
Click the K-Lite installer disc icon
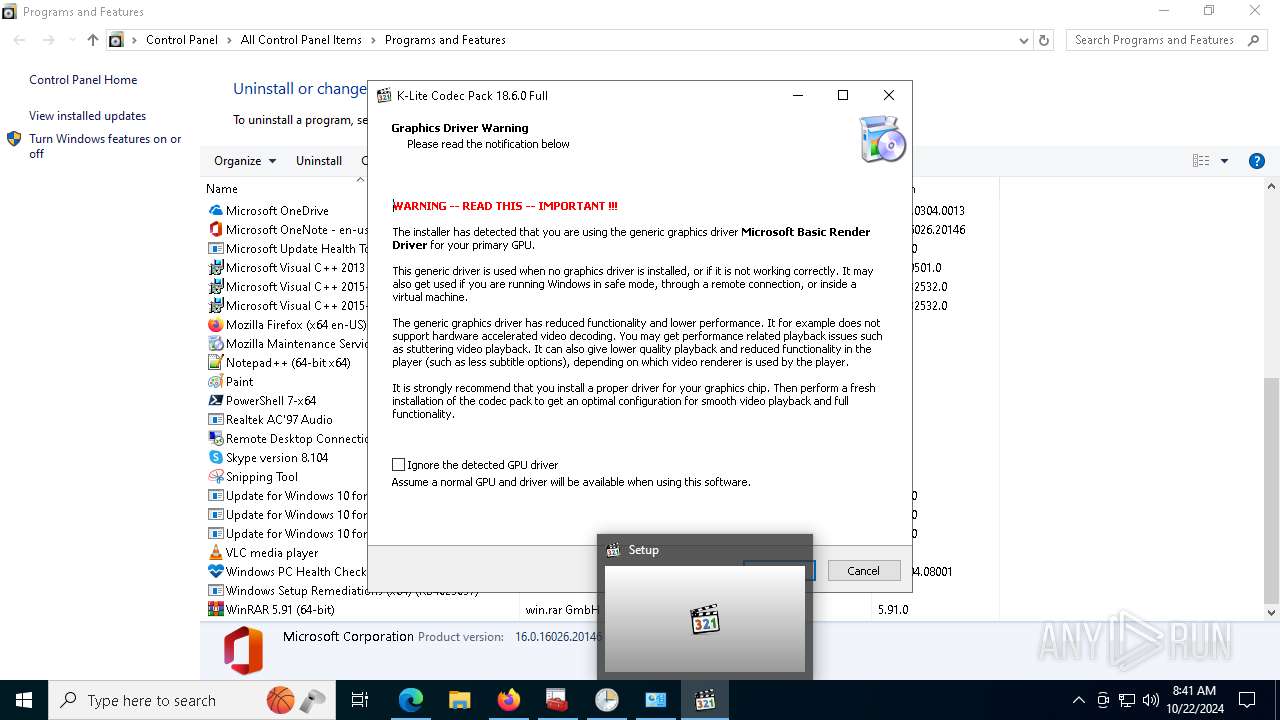[882, 139]
